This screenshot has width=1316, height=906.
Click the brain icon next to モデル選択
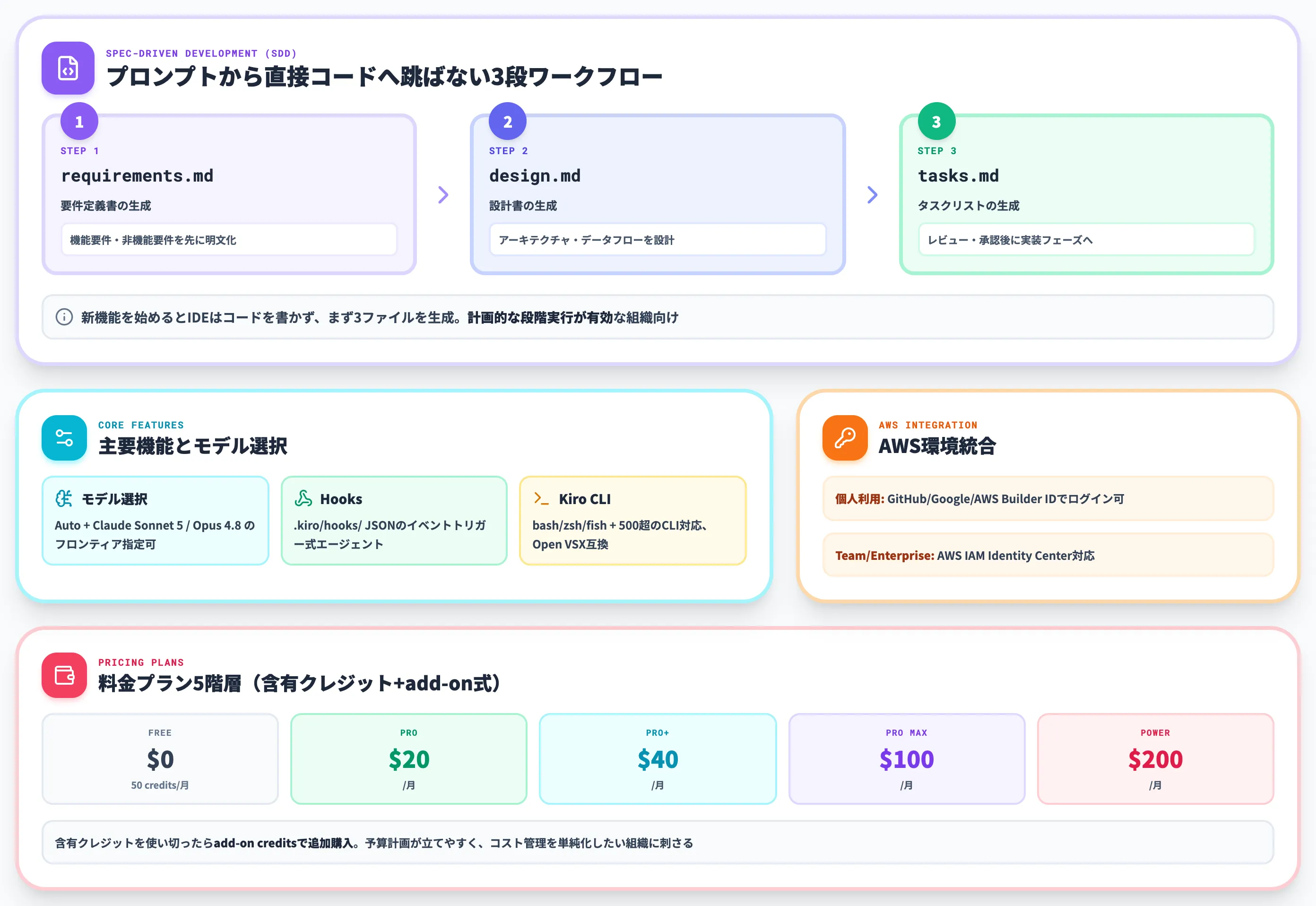coord(63,498)
